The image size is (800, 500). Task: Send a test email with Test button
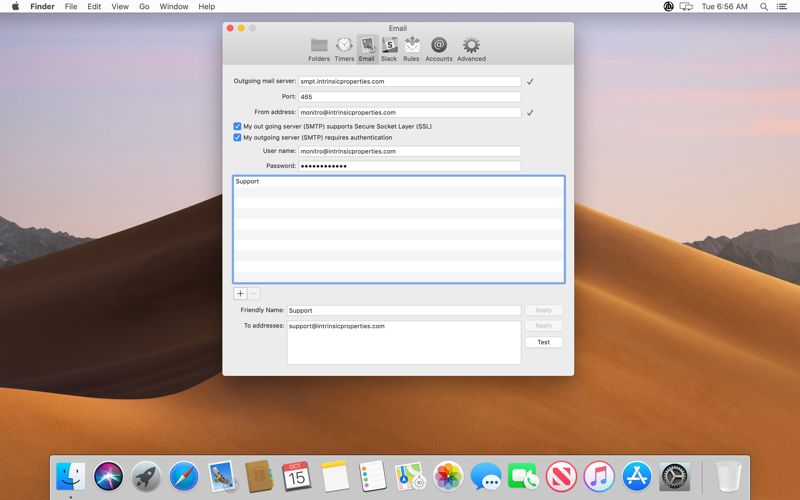(543, 342)
